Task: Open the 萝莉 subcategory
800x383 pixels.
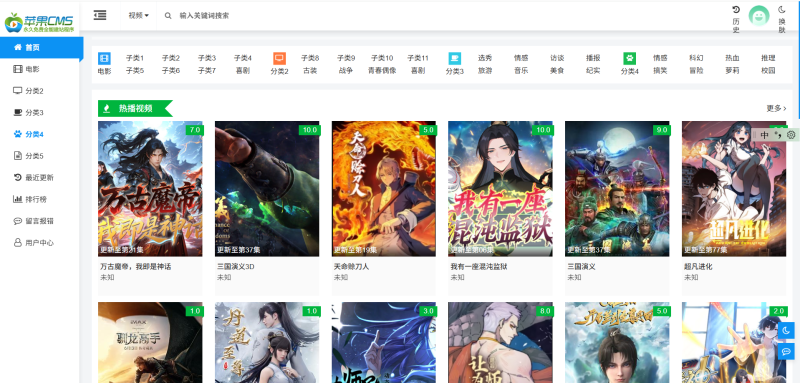Action: point(732,71)
